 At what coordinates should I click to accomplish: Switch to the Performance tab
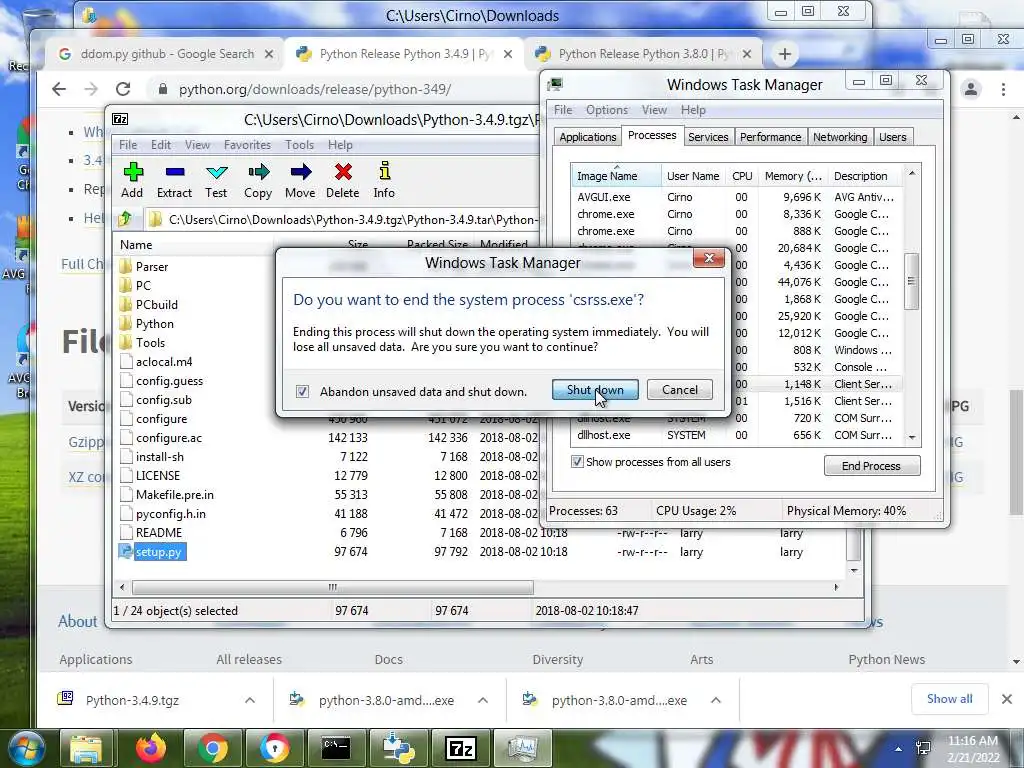pos(771,137)
